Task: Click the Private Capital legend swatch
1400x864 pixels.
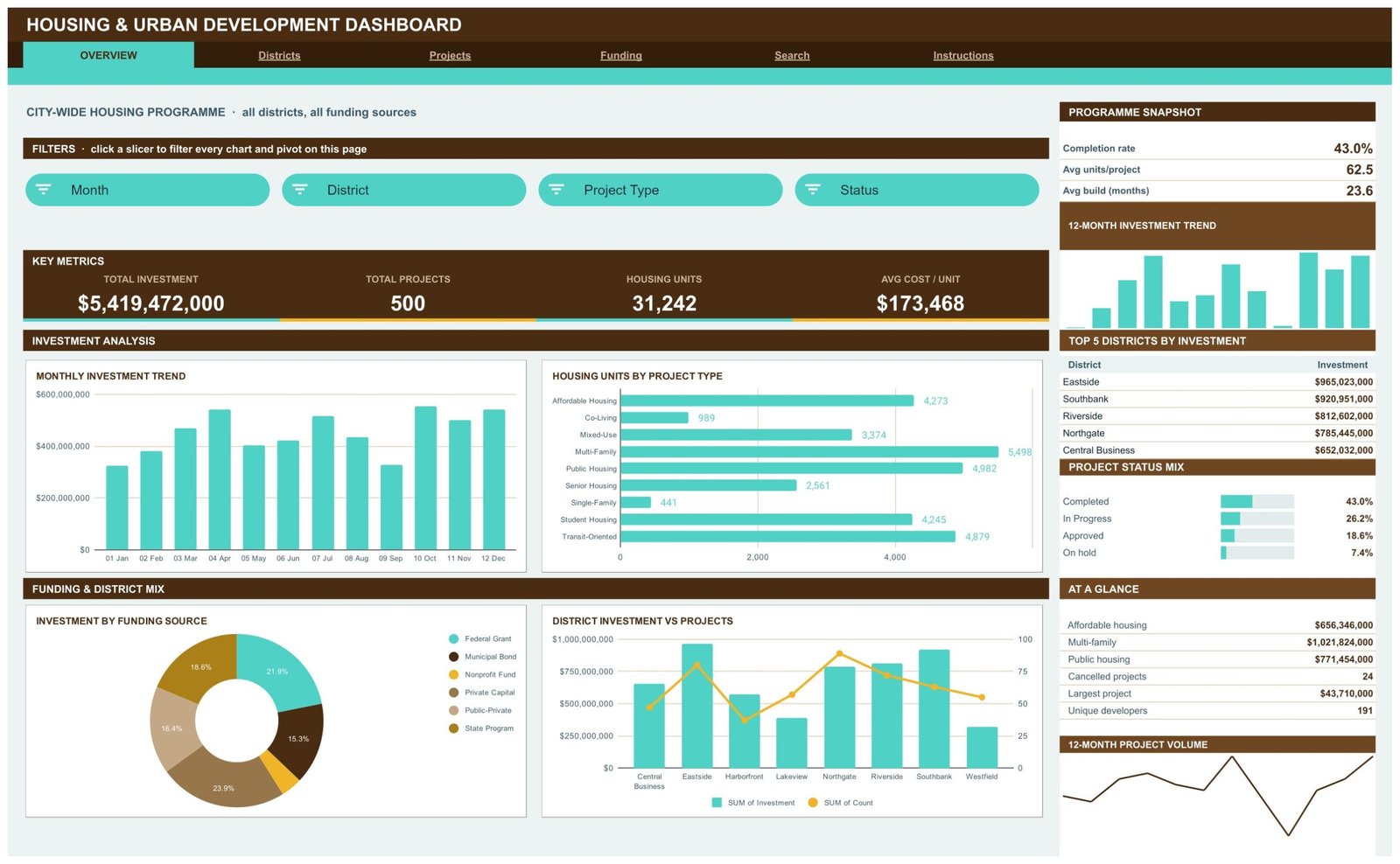Action: pos(453,693)
